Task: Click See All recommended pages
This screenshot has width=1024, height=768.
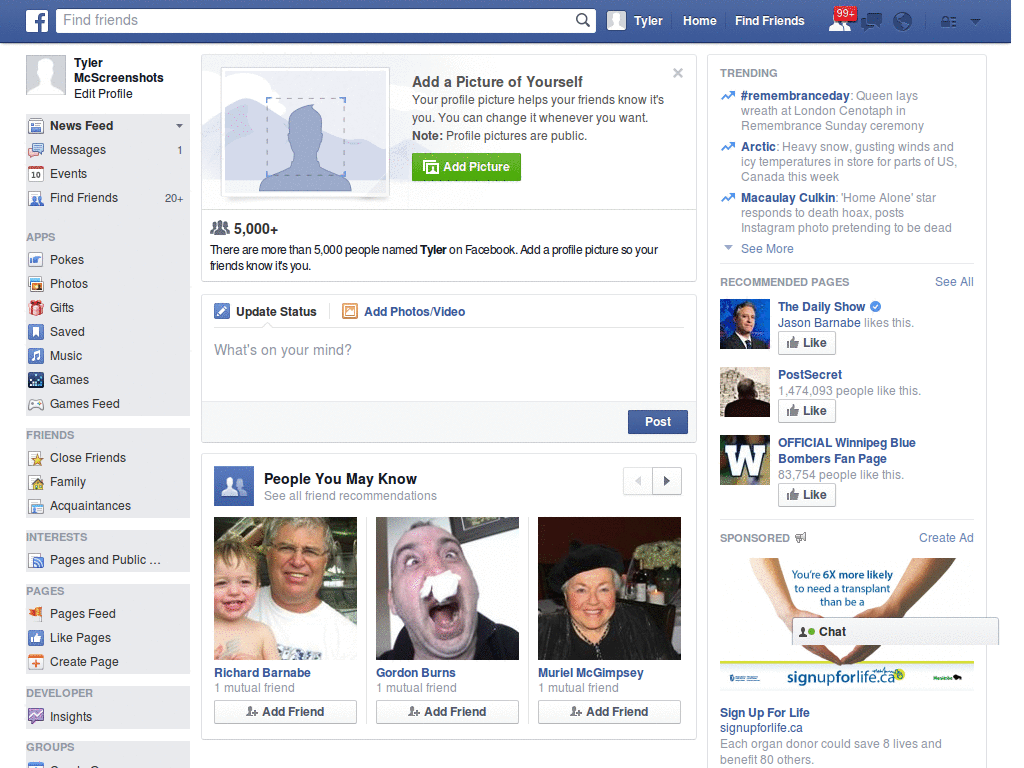Action: point(954,282)
